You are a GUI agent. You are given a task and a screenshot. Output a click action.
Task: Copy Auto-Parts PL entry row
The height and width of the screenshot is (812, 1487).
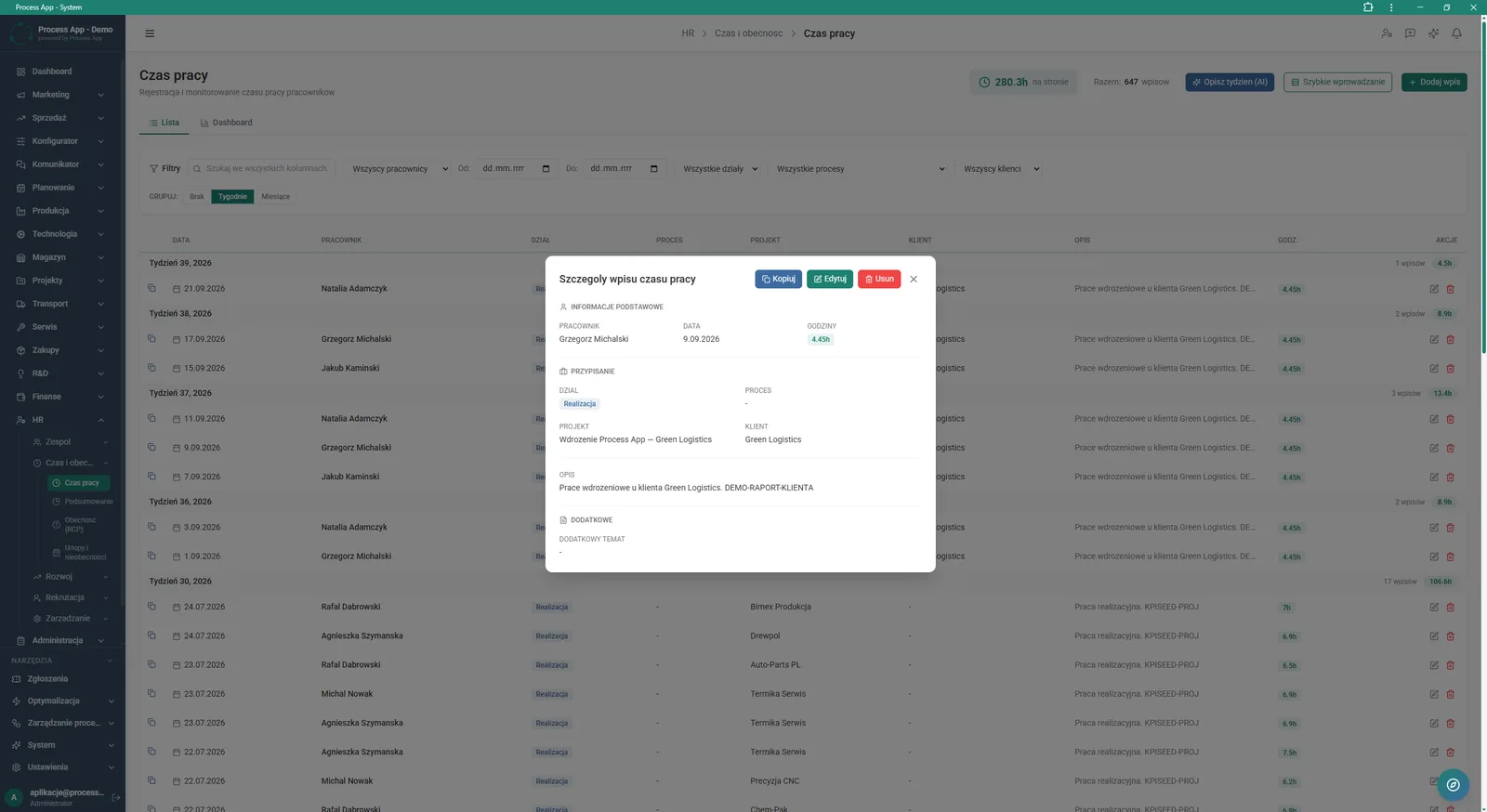(x=151, y=664)
